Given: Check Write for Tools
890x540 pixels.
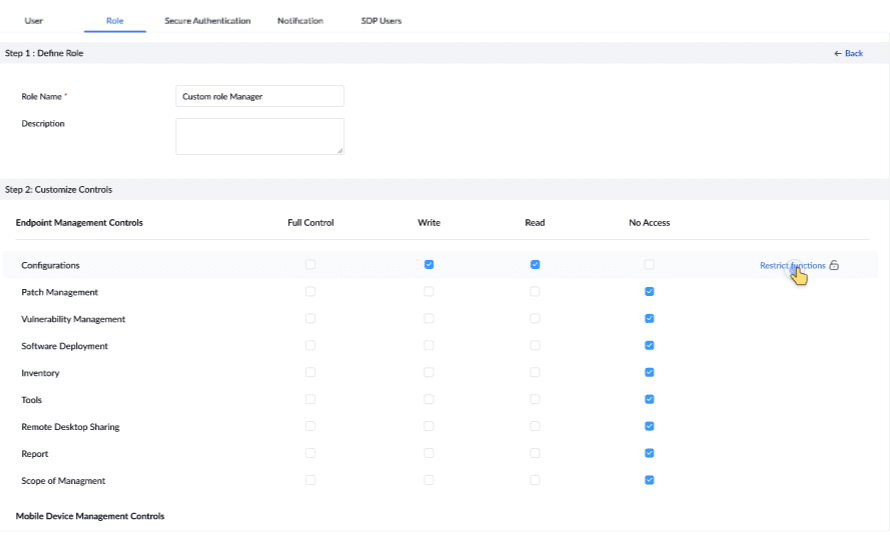Looking at the screenshot, I should (429, 399).
